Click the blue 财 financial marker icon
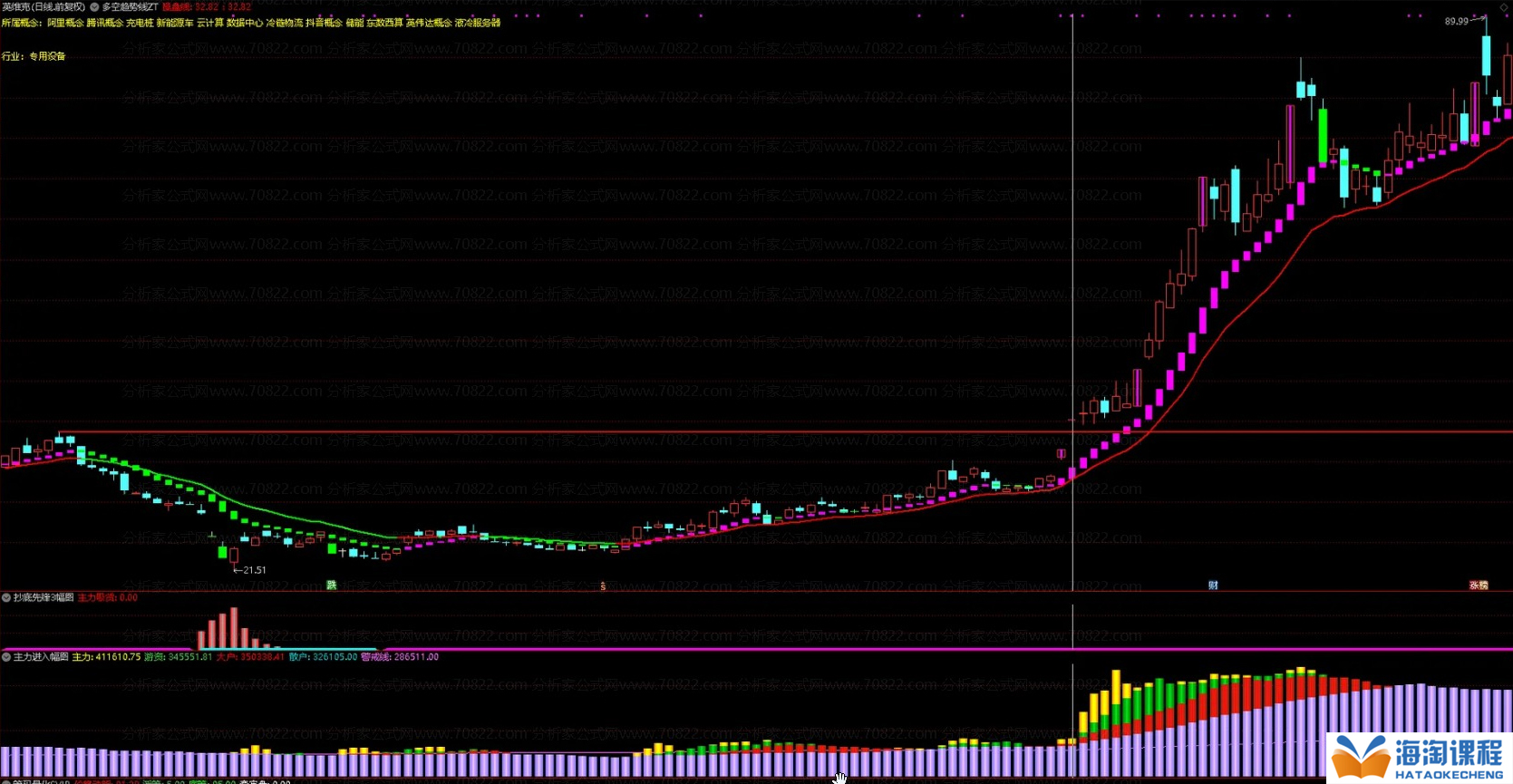The height and width of the screenshot is (784, 1513). tap(1213, 586)
